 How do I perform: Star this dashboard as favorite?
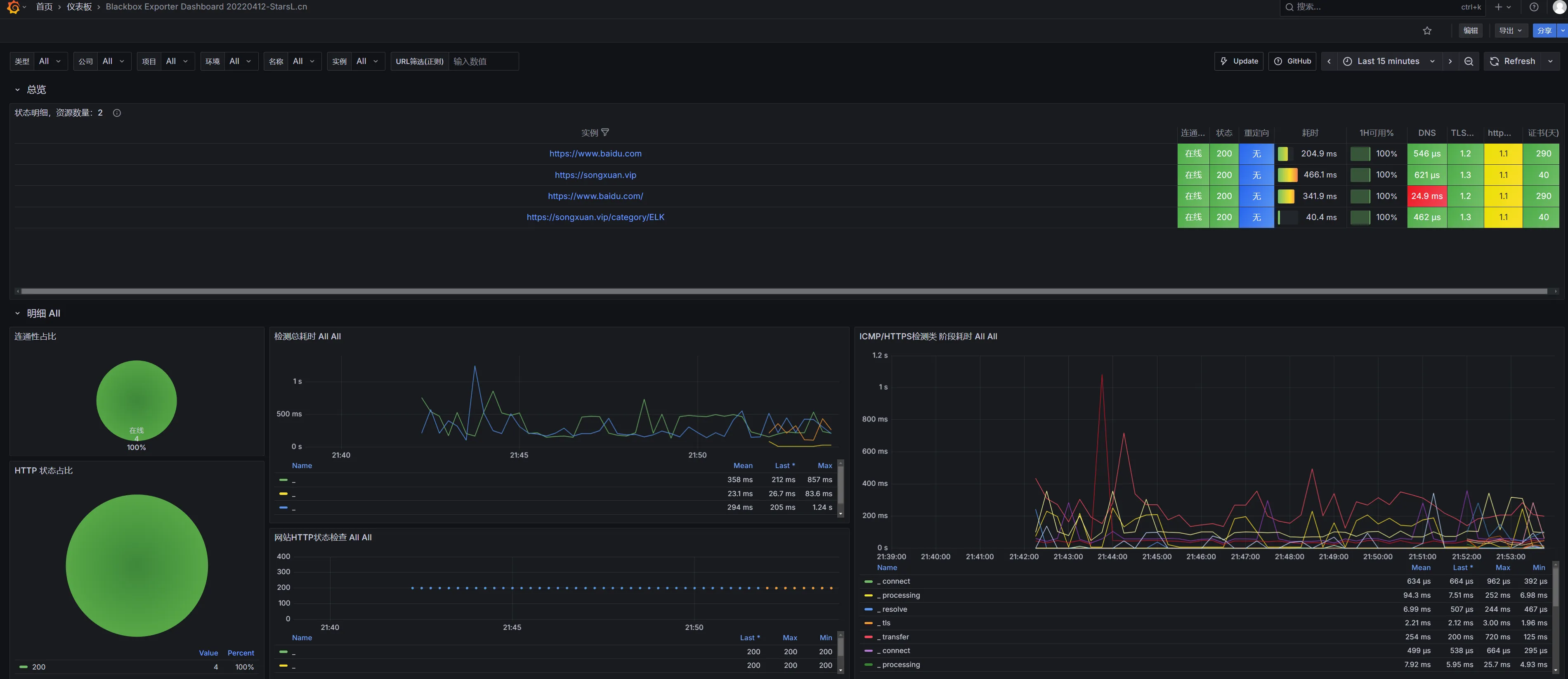click(x=1427, y=31)
